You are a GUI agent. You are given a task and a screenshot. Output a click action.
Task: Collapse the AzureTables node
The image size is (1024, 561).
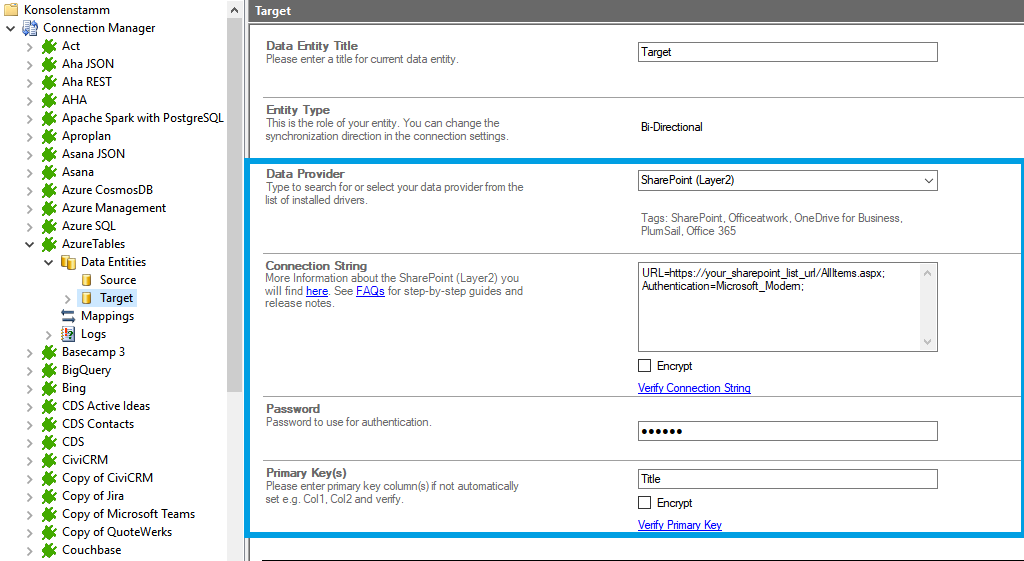[29, 244]
